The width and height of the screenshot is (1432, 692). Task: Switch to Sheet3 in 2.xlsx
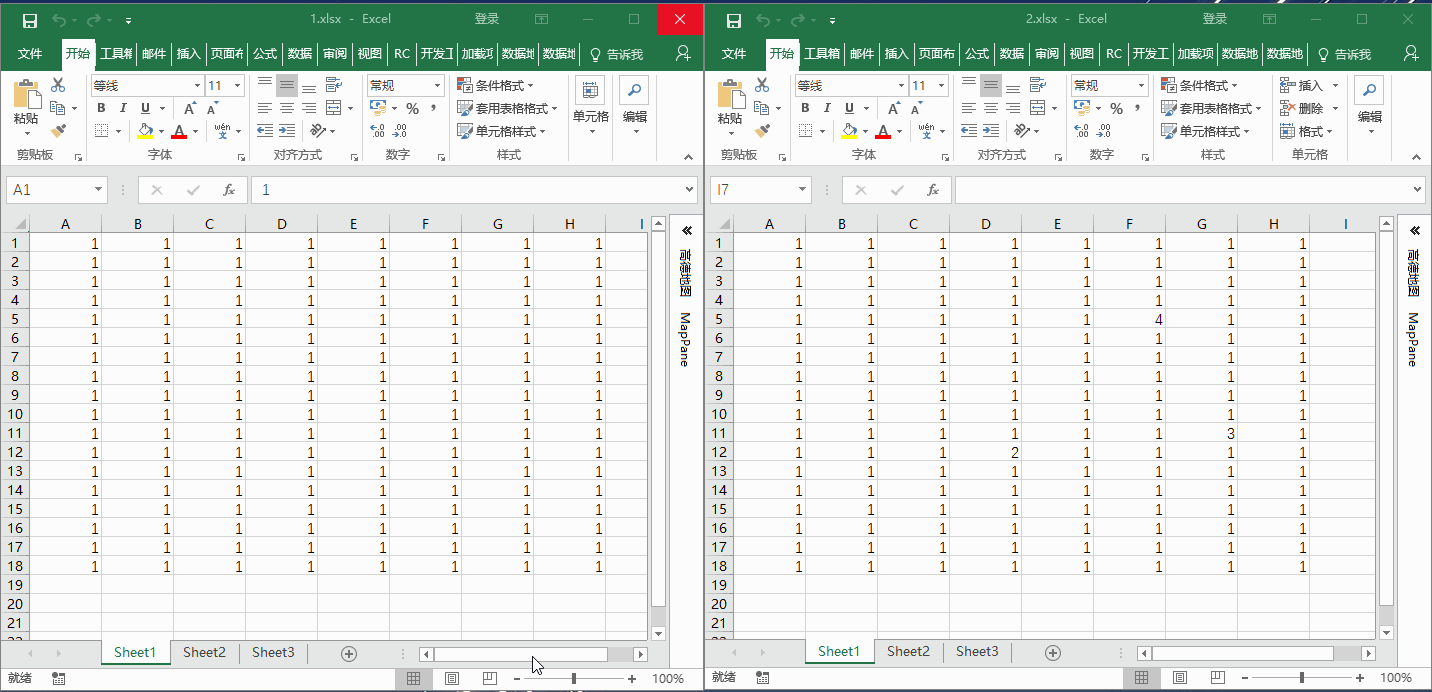pos(977,652)
